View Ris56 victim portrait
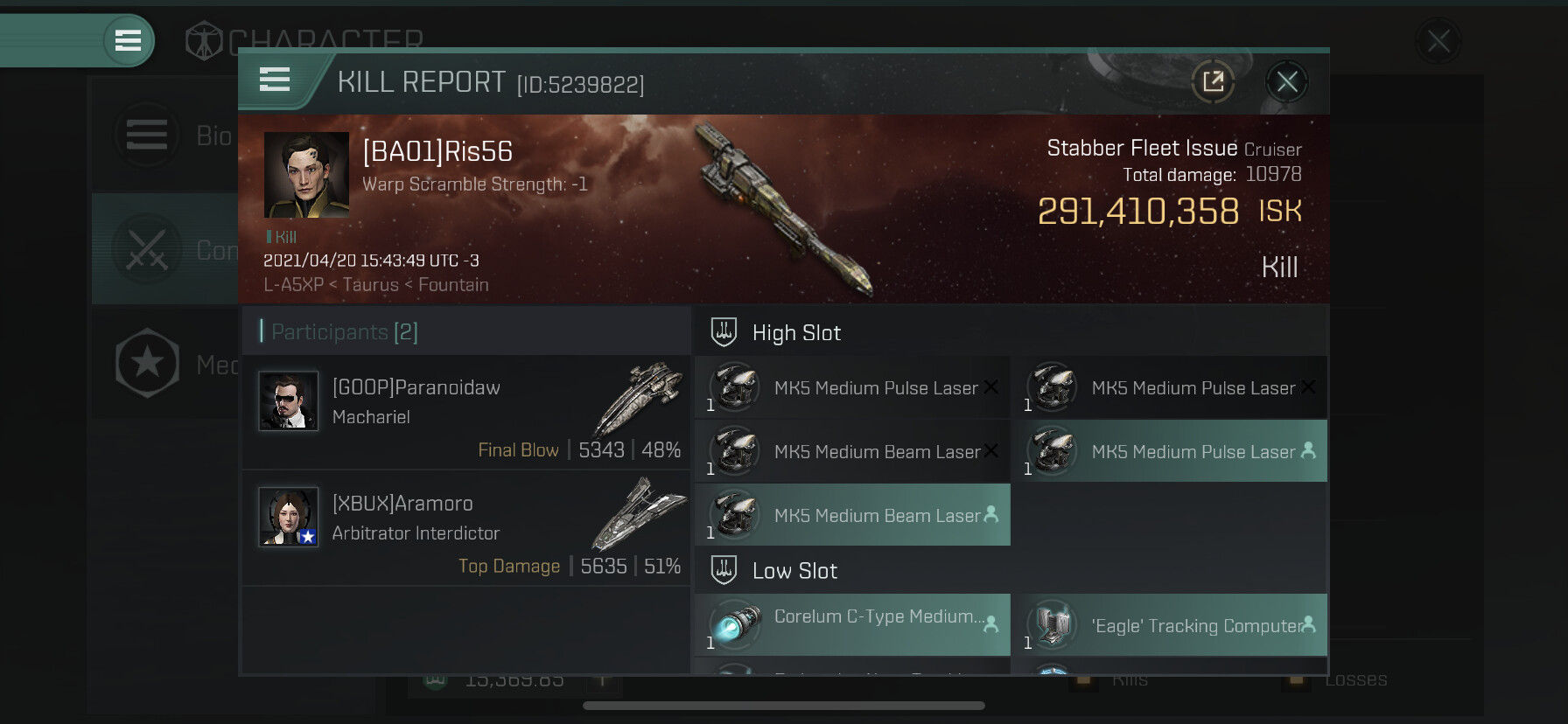 pos(306,175)
